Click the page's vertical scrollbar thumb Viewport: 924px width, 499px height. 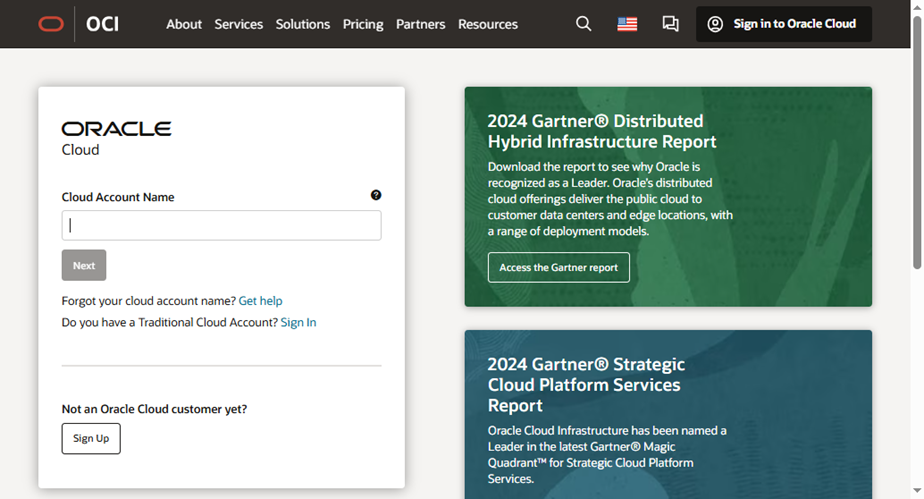[x=917, y=141]
